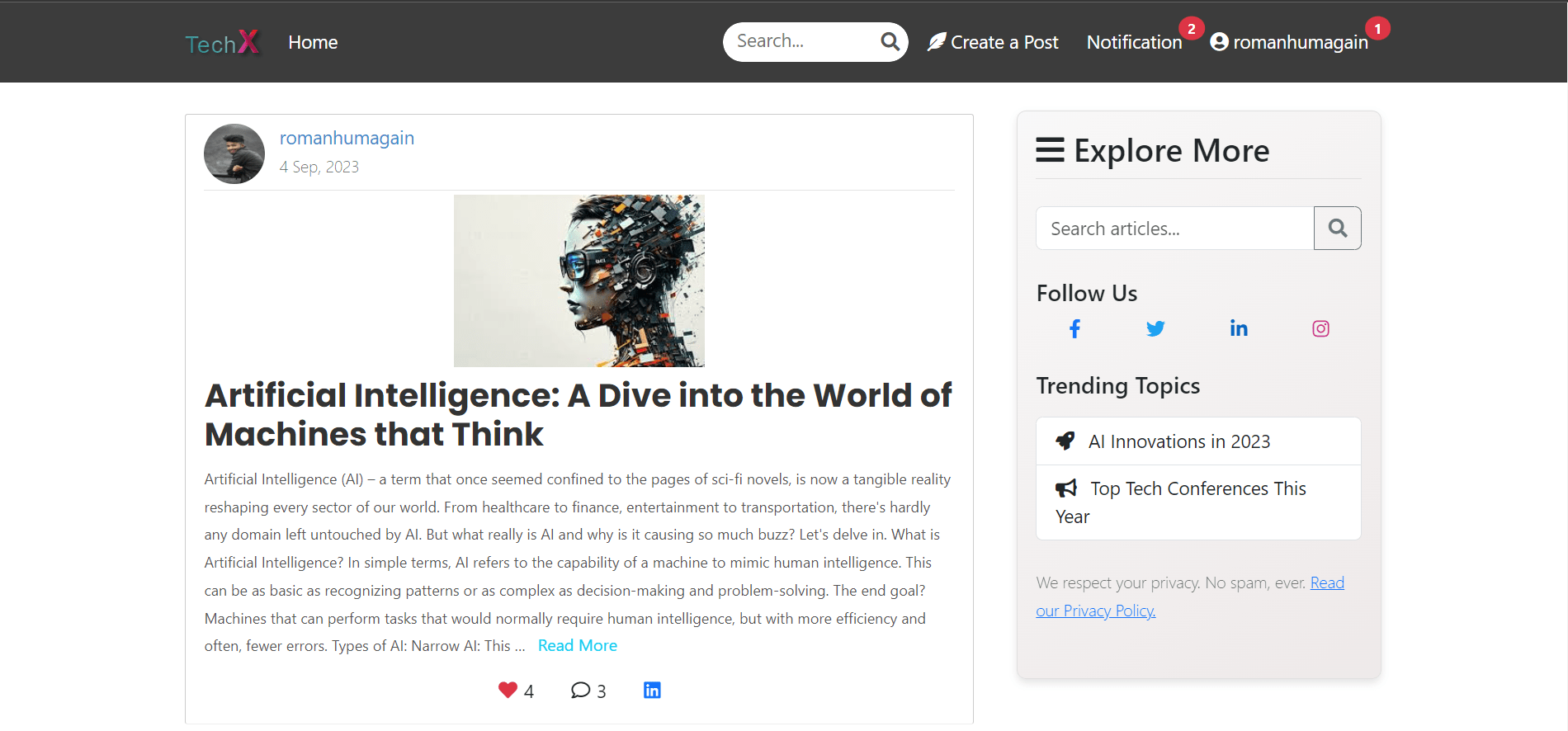Image resolution: width=1568 pixels, height=731 pixels.
Task: Click the Follow Us heading
Action: point(1087,293)
